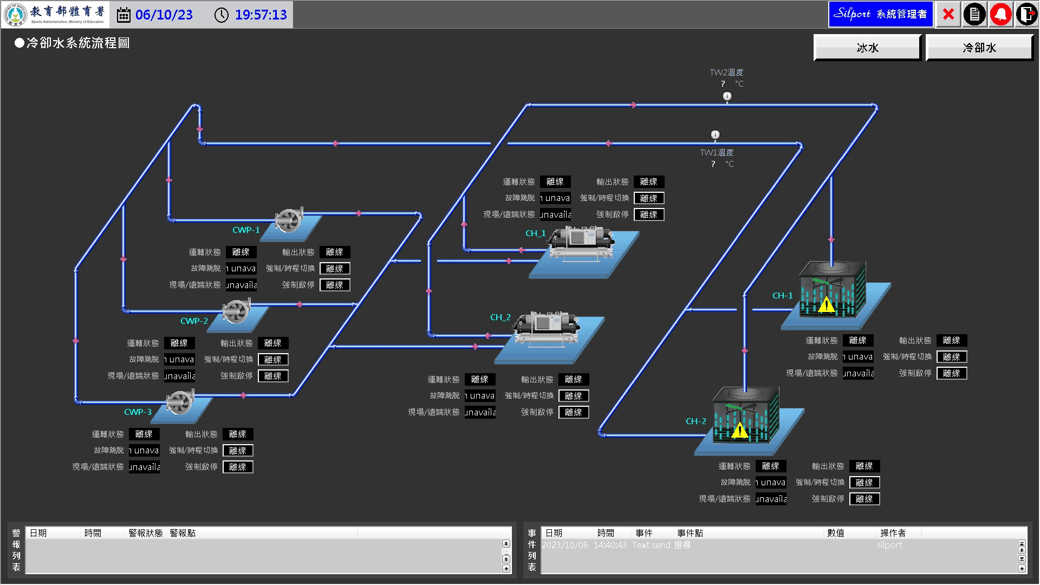Viewport: 1040px width, 585px height.
Task: Select the CH-1 cooling tower icon
Action: pyautogui.click(x=831, y=290)
